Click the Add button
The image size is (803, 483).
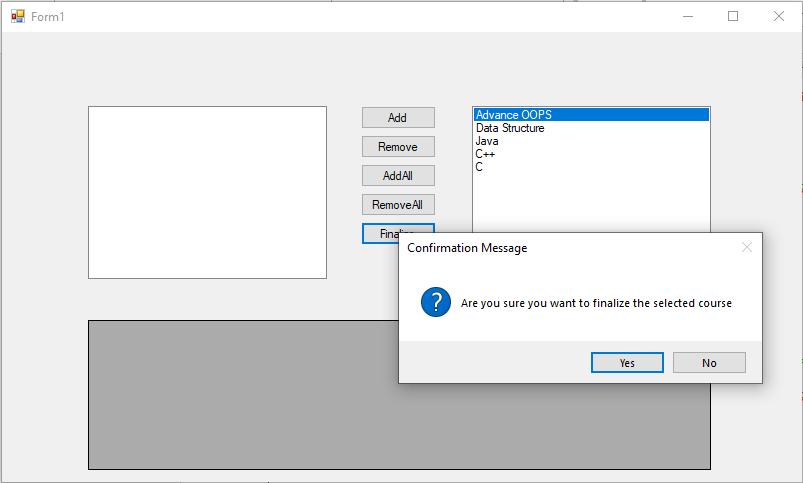(398, 118)
